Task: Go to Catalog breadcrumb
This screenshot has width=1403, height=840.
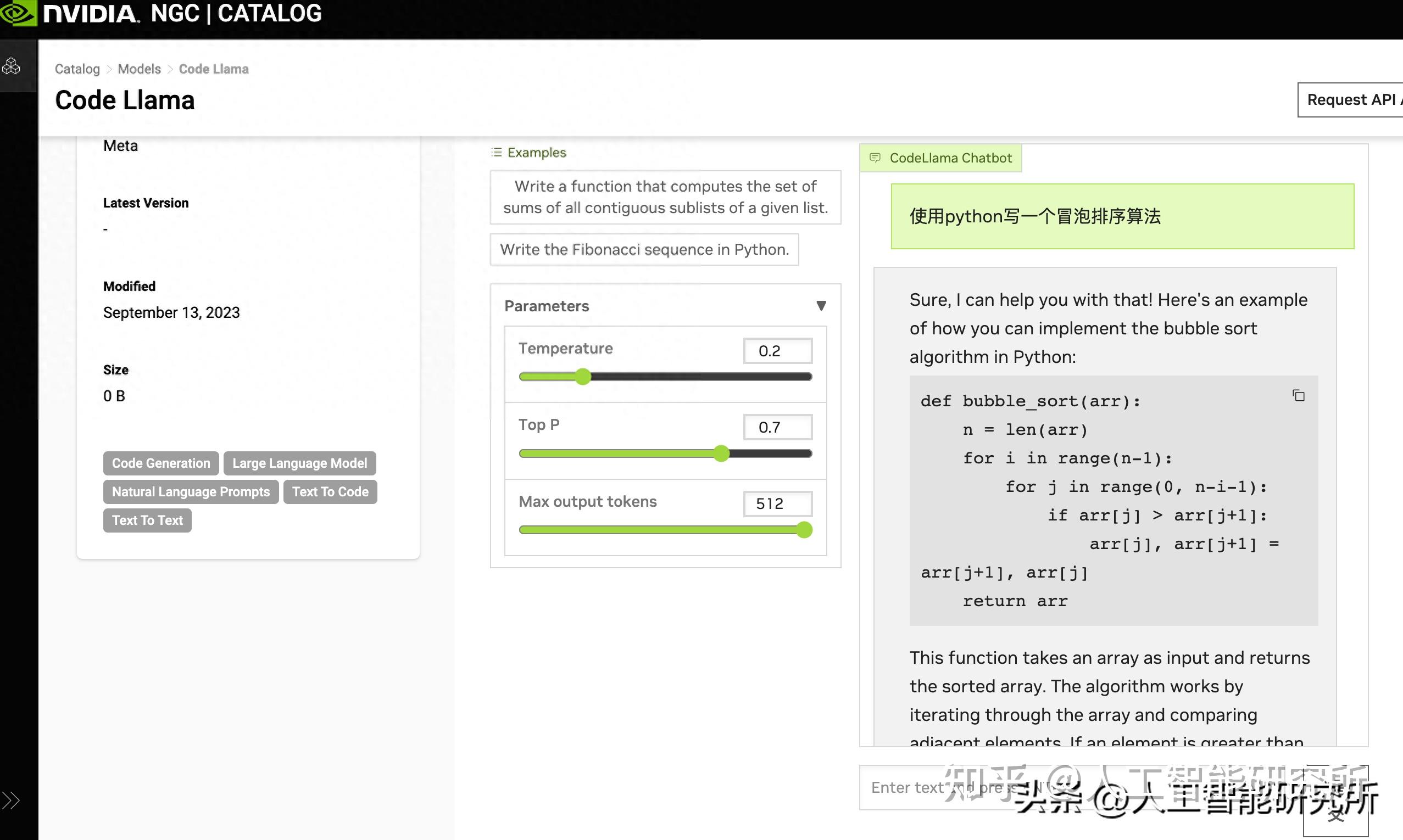Action: pos(77,69)
